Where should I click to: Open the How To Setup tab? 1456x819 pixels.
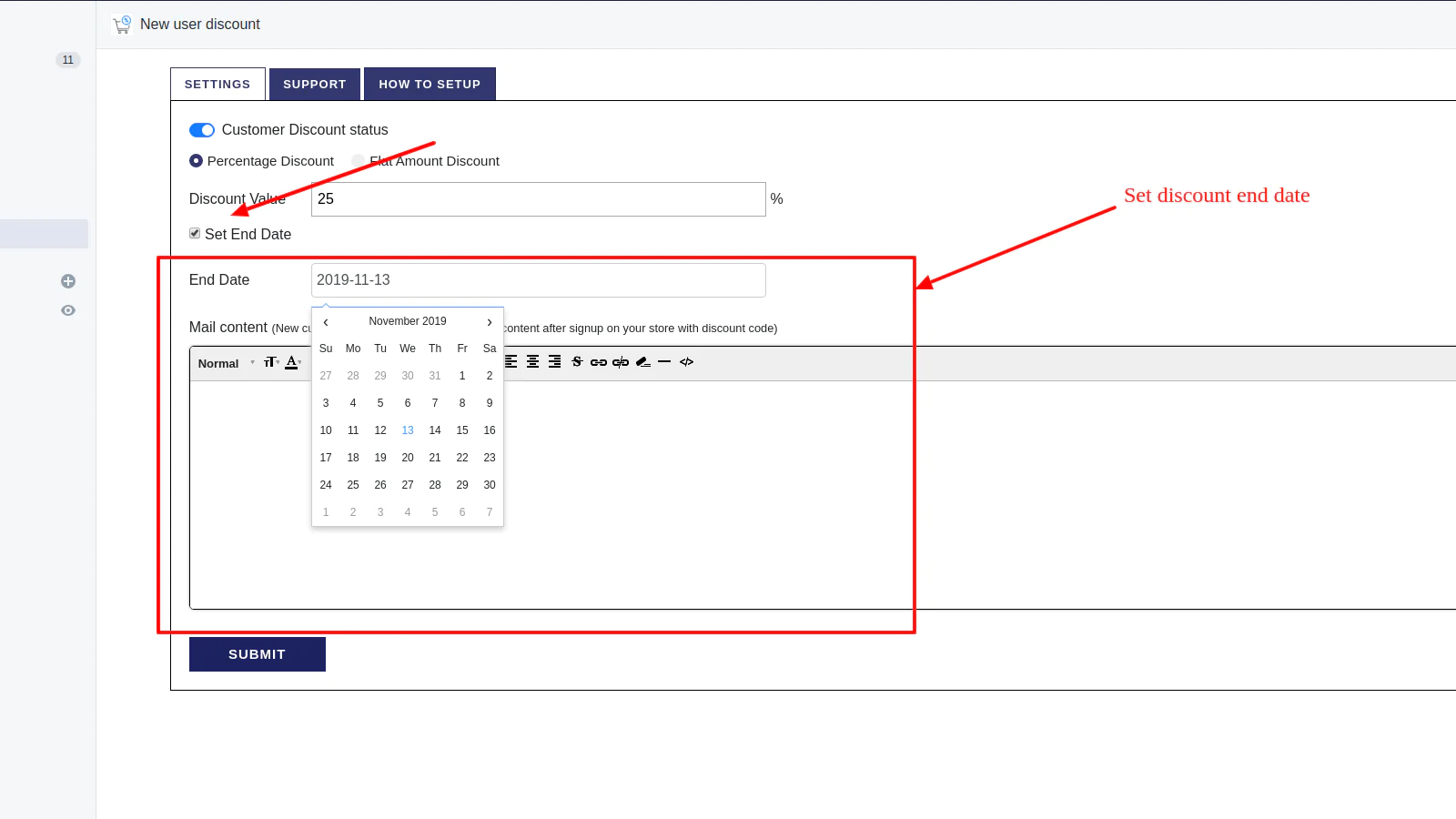coord(430,84)
